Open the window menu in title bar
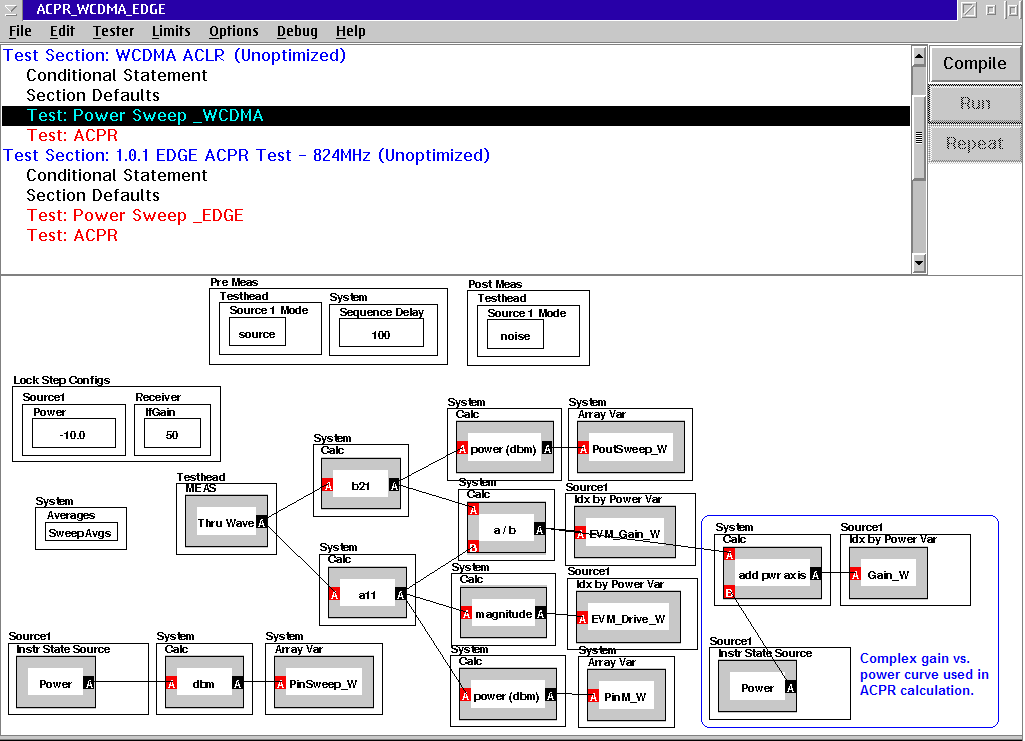1025x741 pixels. point(11,9)
